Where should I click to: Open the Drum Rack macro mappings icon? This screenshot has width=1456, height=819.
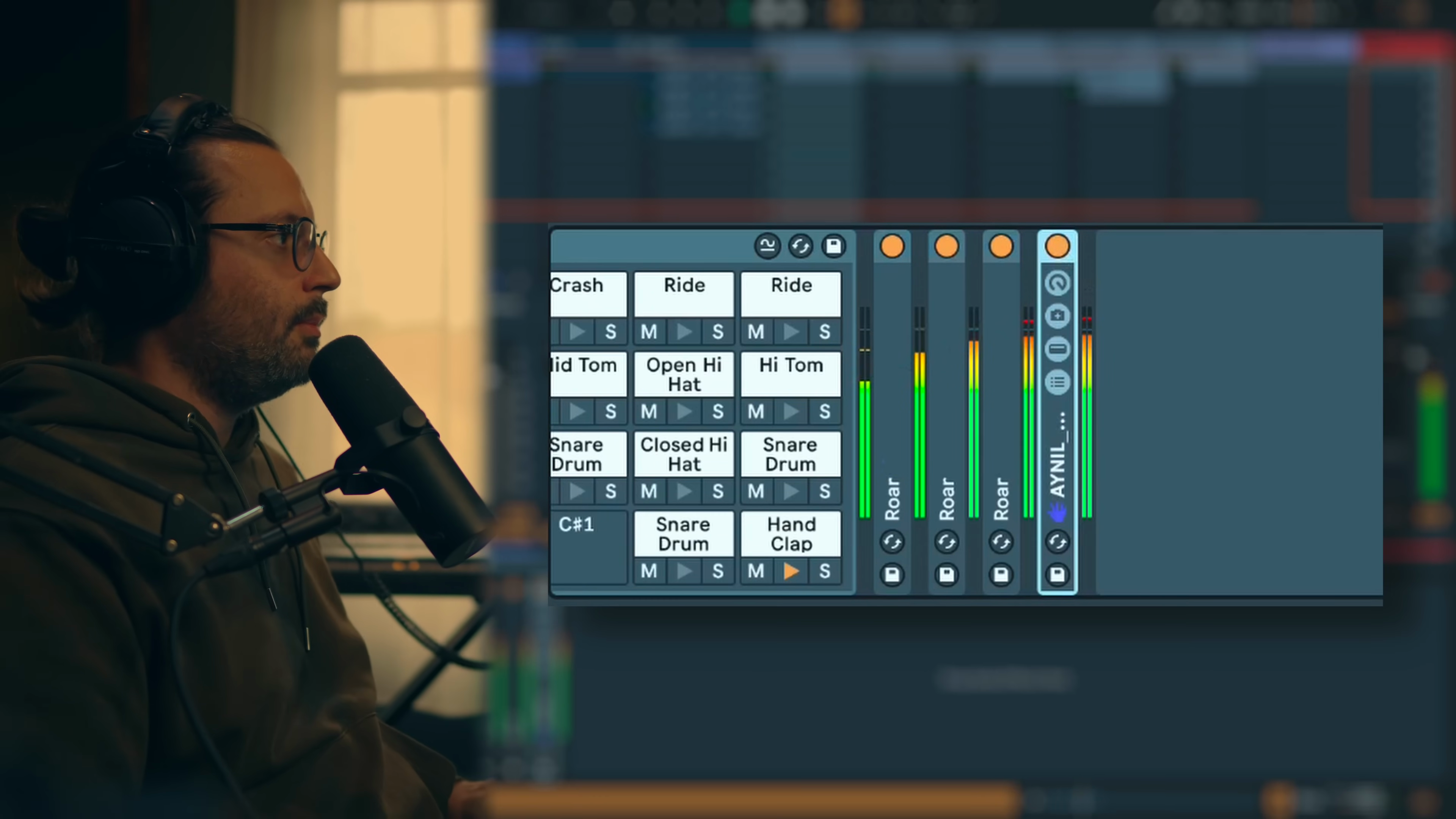pyautogui.click(x=767, y=246)
